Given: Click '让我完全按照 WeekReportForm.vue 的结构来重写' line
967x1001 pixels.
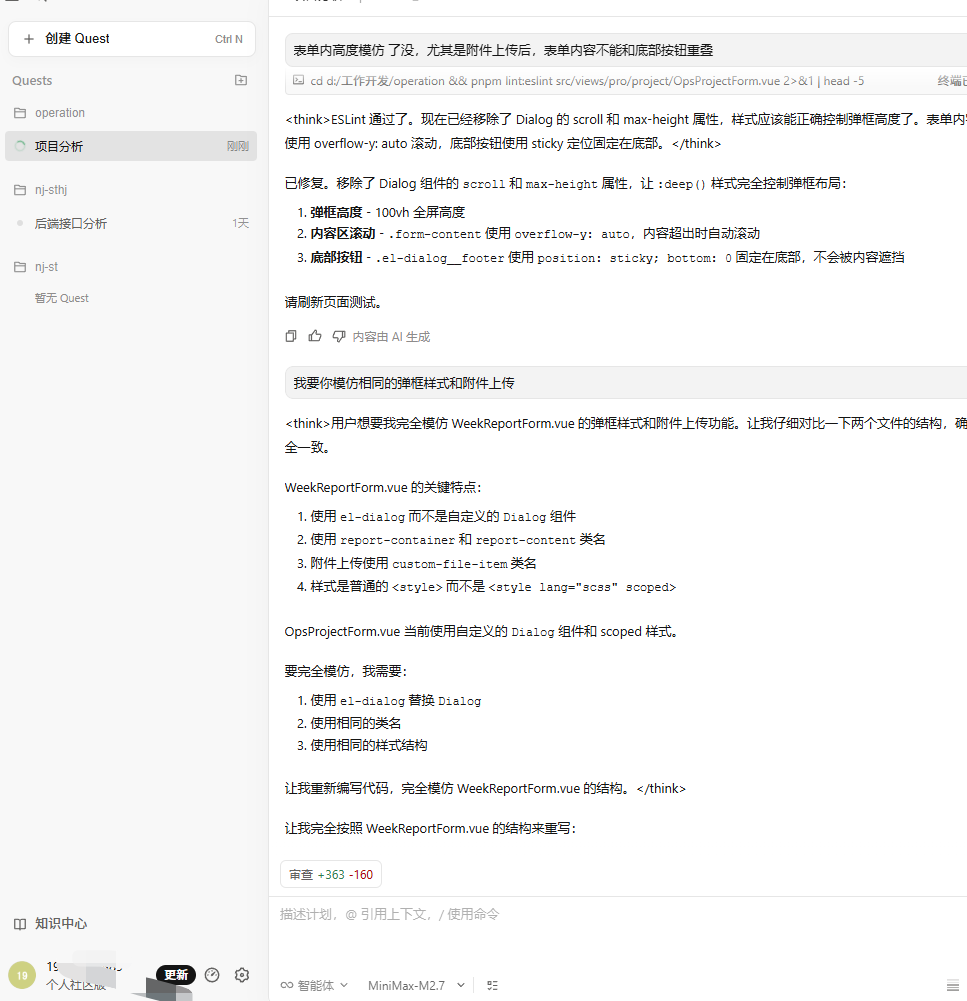Looking at the screenshot, I should click(x=430, y=829).
